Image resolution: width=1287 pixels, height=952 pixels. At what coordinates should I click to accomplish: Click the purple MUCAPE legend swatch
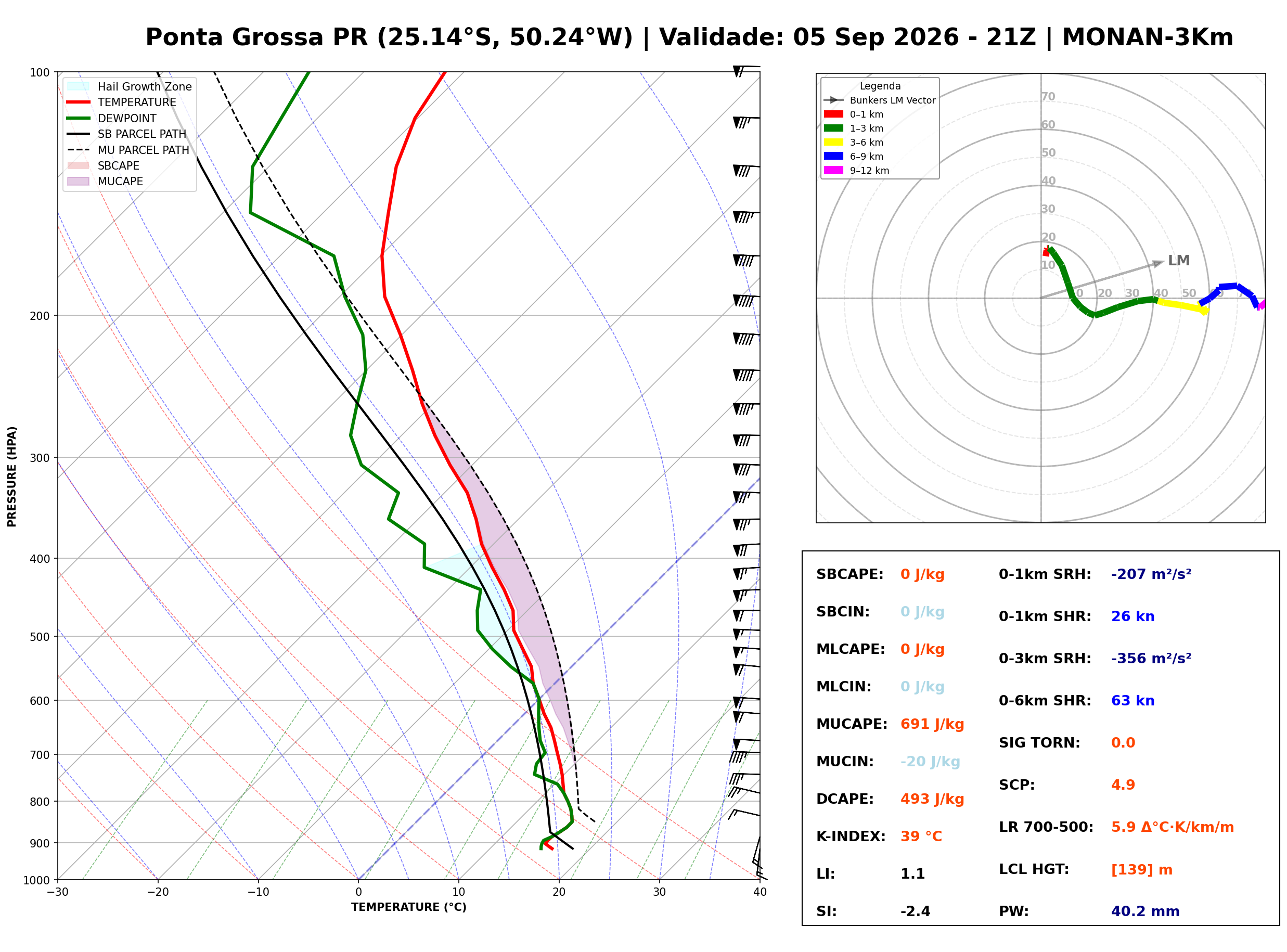(x=79, y=181)
